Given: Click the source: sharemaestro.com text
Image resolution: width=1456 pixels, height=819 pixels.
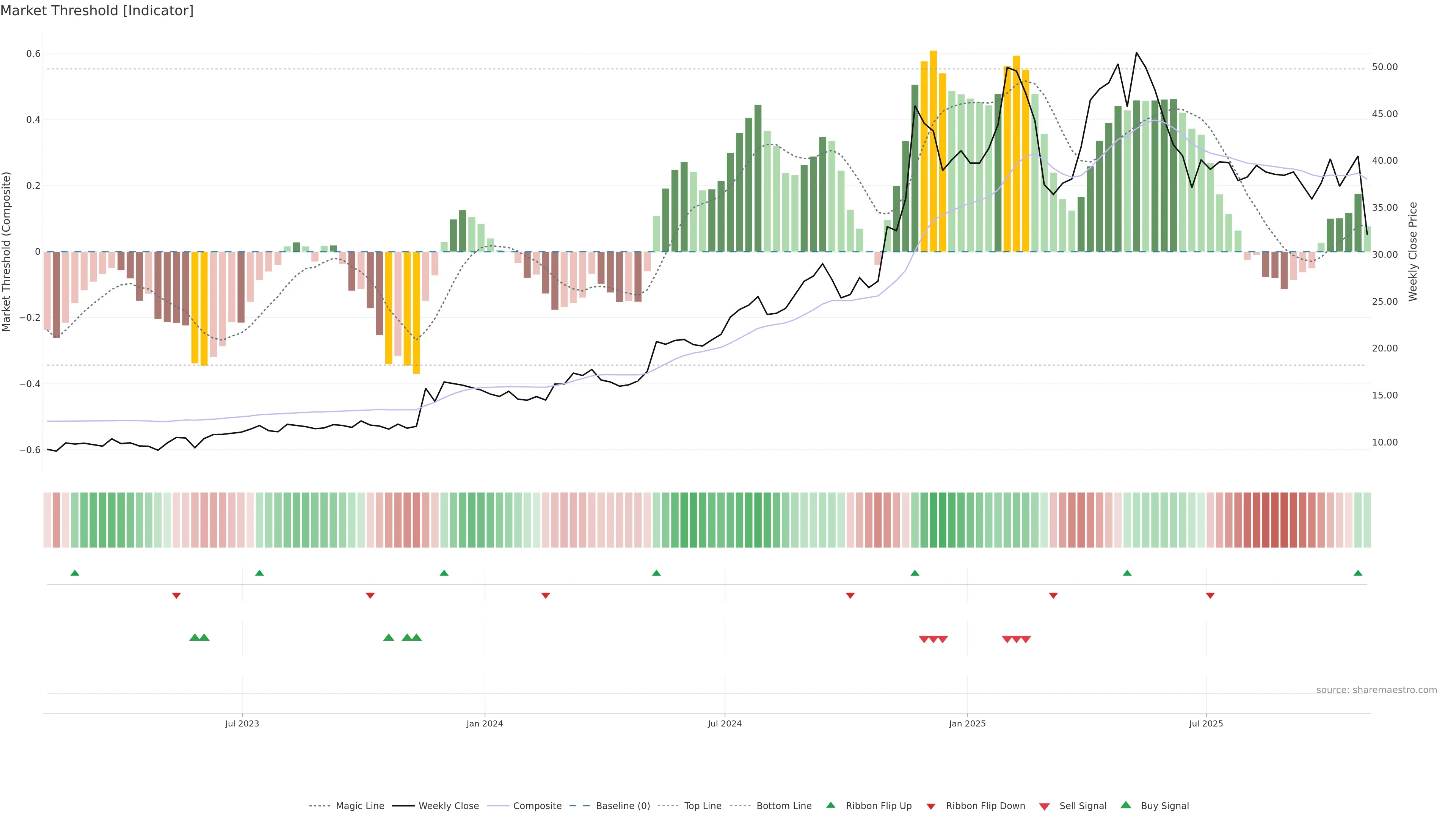Looking at the screenshot, I should pos(1376,690).
